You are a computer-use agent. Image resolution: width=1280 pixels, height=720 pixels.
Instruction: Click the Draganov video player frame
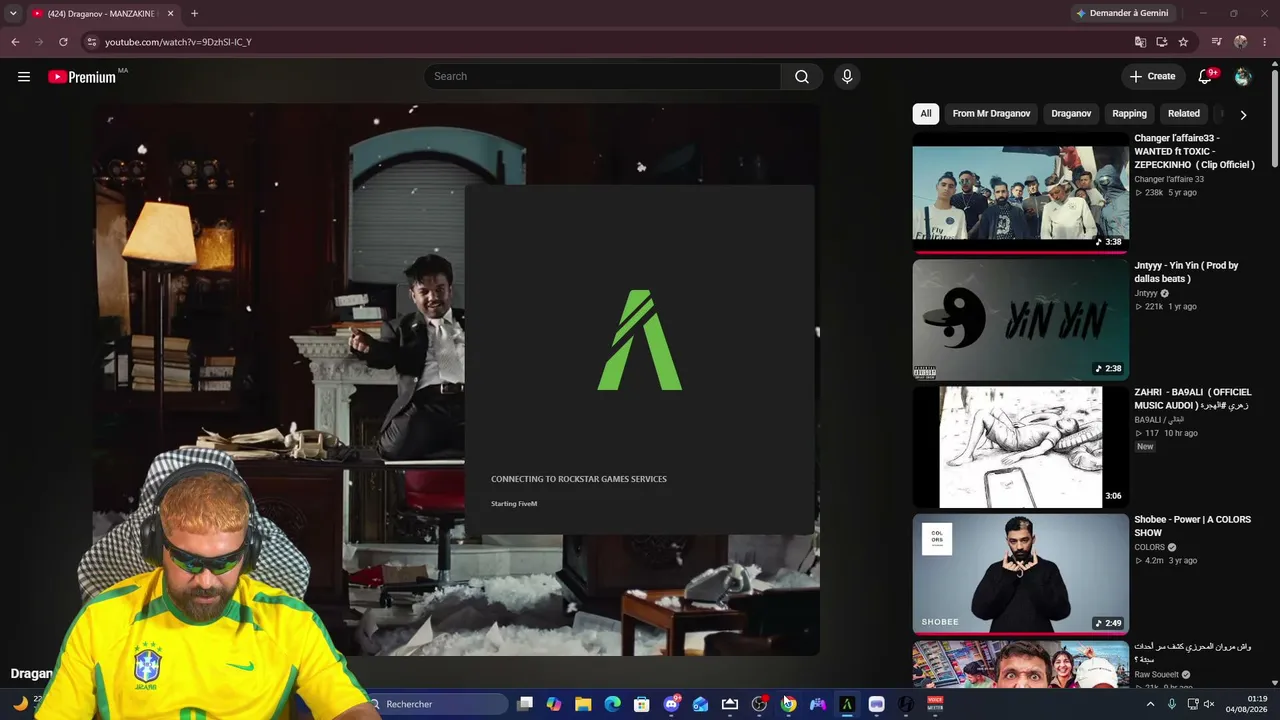(x=456, y=380)
